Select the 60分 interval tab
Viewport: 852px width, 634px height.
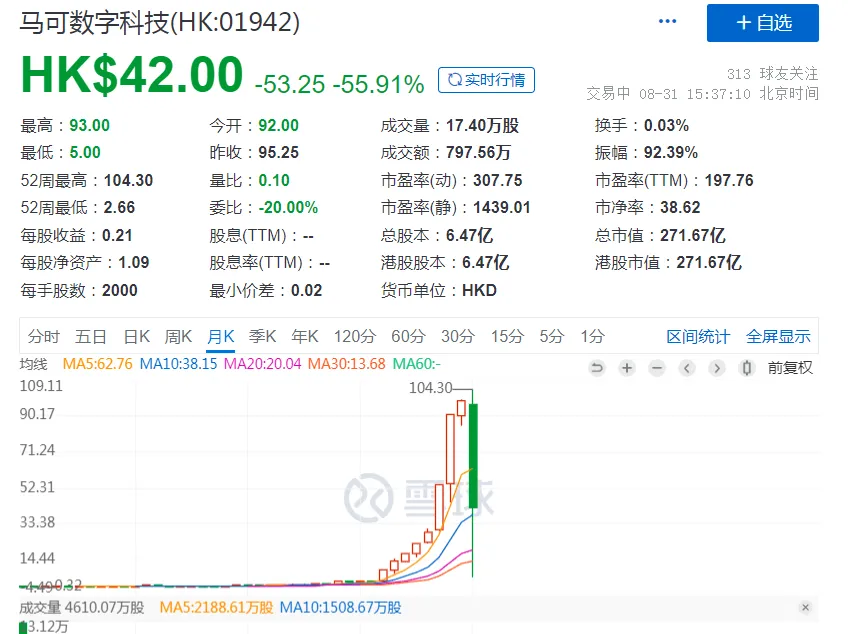(407, 336)
